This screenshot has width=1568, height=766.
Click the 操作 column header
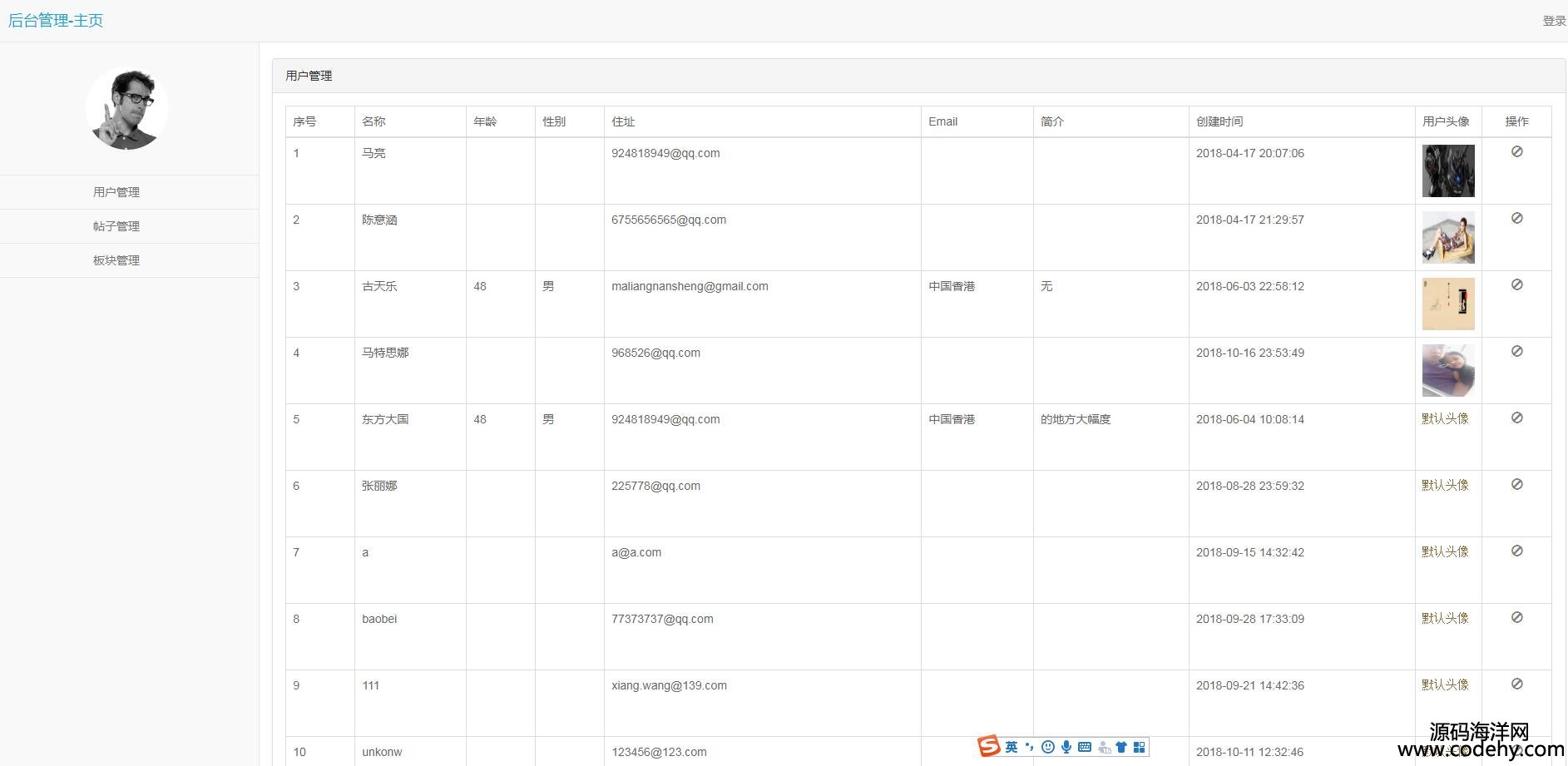pos(1516,121)
